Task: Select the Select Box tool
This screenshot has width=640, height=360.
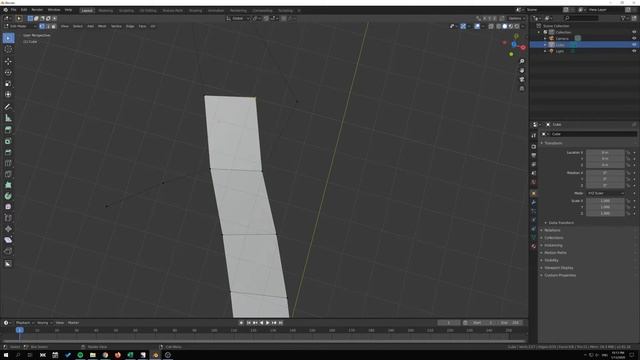Action: 8,38
